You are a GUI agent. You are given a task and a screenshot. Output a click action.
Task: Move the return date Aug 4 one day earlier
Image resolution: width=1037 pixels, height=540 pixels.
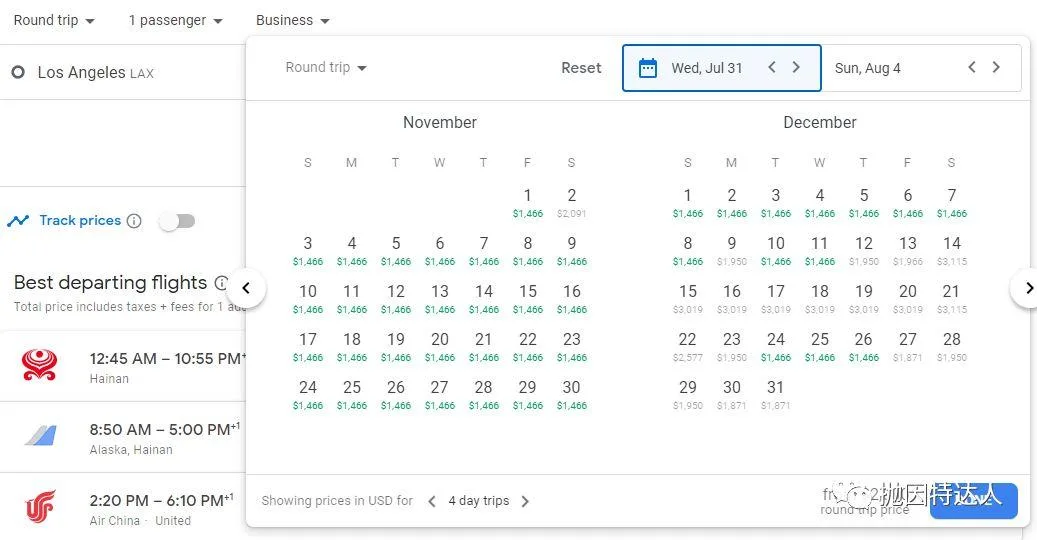971,68
